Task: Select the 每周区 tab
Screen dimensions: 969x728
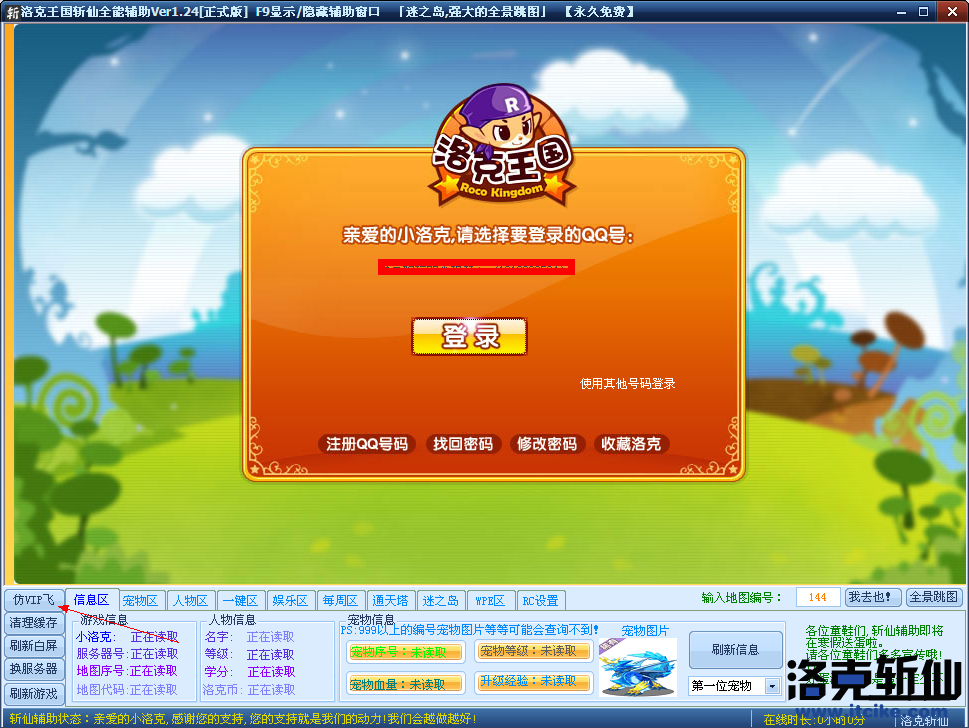Action: coord(341,600)
